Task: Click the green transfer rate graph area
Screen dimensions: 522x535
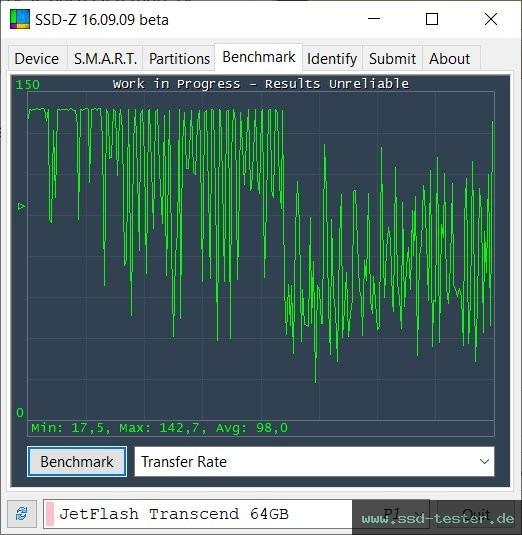Action: click(x=261, y=256)
